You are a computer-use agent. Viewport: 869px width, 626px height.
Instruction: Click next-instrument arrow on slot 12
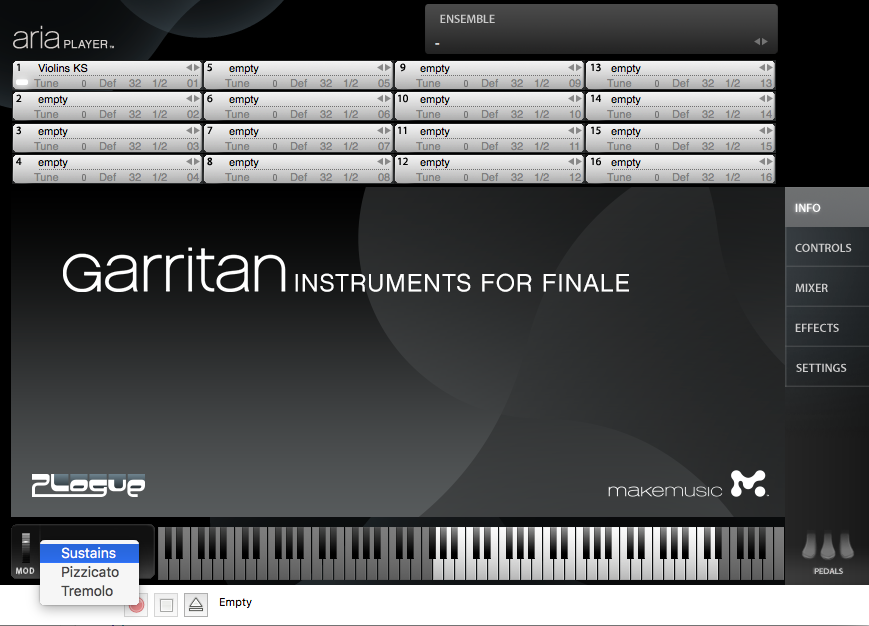point(579,162)
